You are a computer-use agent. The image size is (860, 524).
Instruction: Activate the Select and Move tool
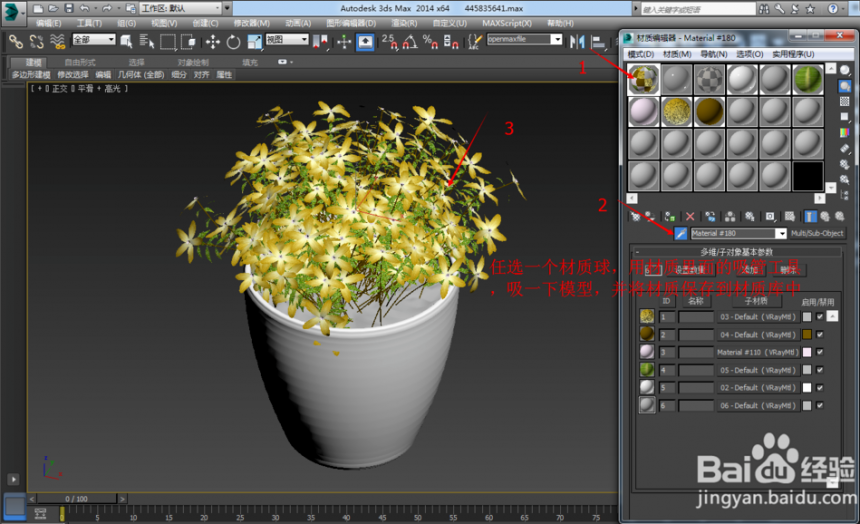[x=213, y=42]
